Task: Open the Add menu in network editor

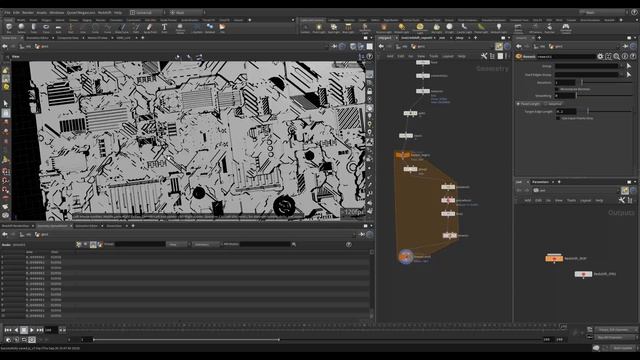Action: click(x=390, y=56)
